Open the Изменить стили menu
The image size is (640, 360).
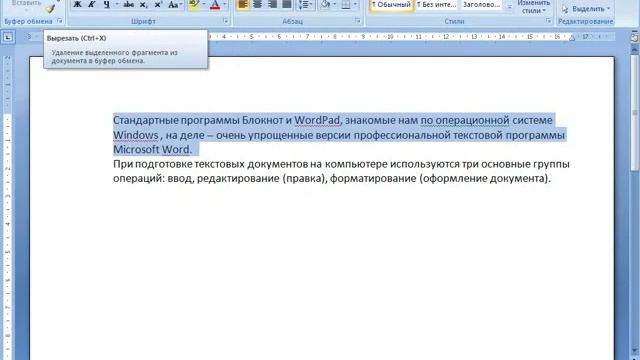pyautogui.click(x=533, y=7)
